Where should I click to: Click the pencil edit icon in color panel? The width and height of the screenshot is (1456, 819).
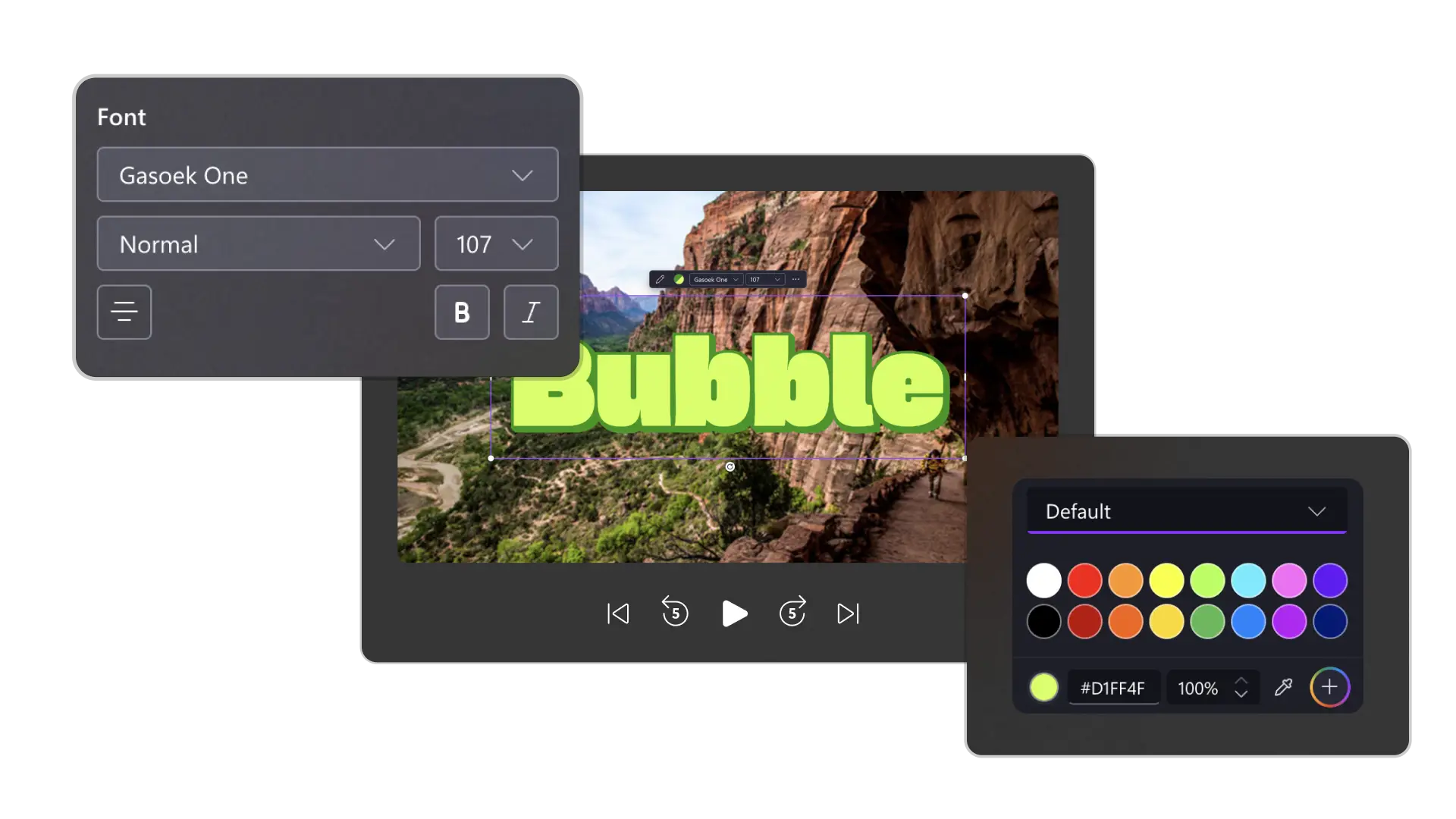click(x=1284, y=687)
